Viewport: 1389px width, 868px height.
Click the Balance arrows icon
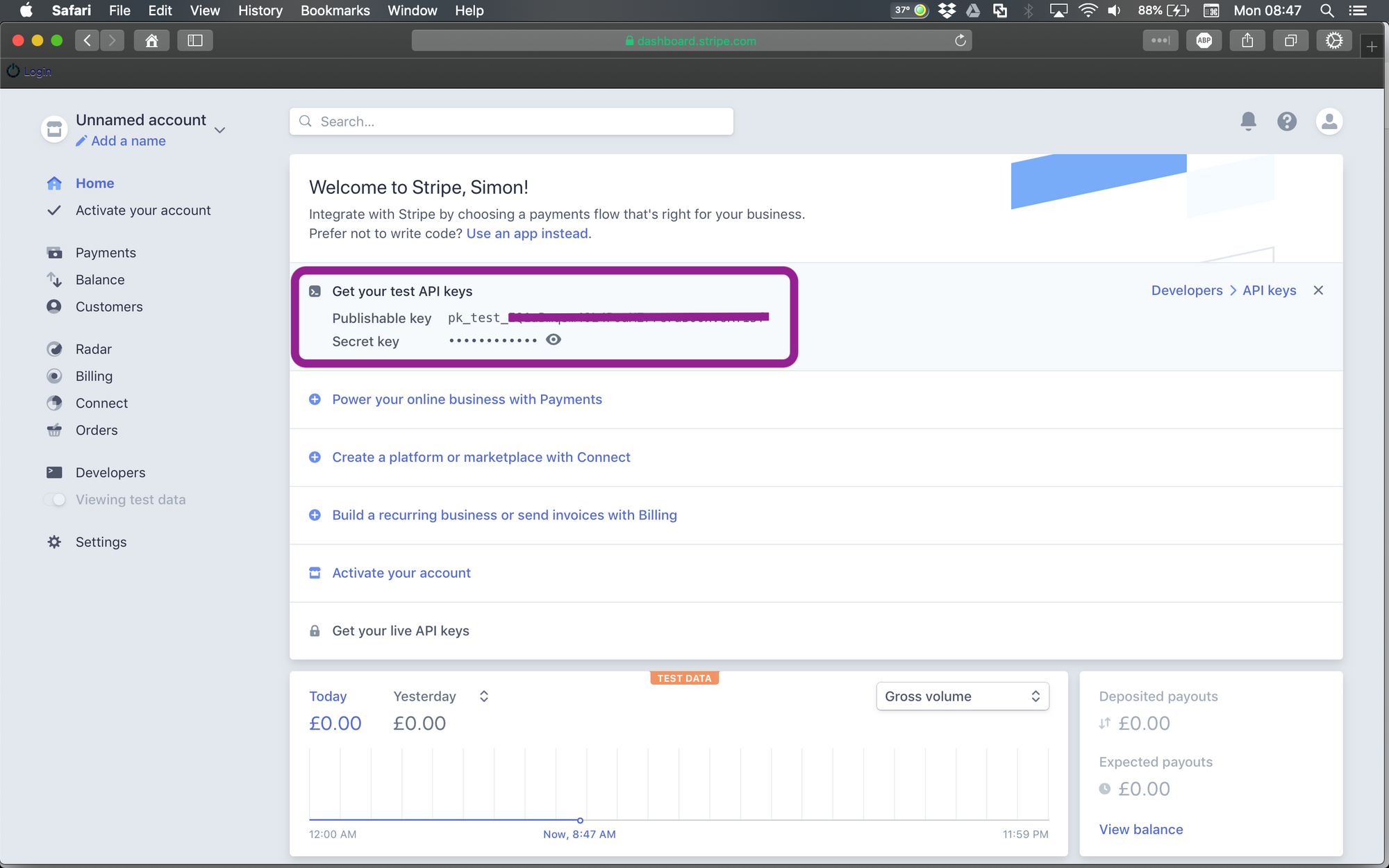(54, 280)
